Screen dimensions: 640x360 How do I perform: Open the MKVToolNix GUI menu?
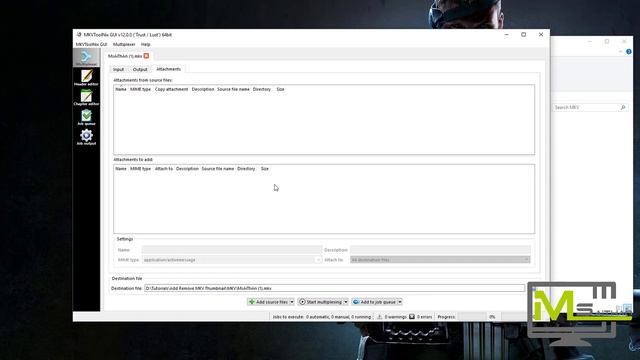tap(91, 44)
